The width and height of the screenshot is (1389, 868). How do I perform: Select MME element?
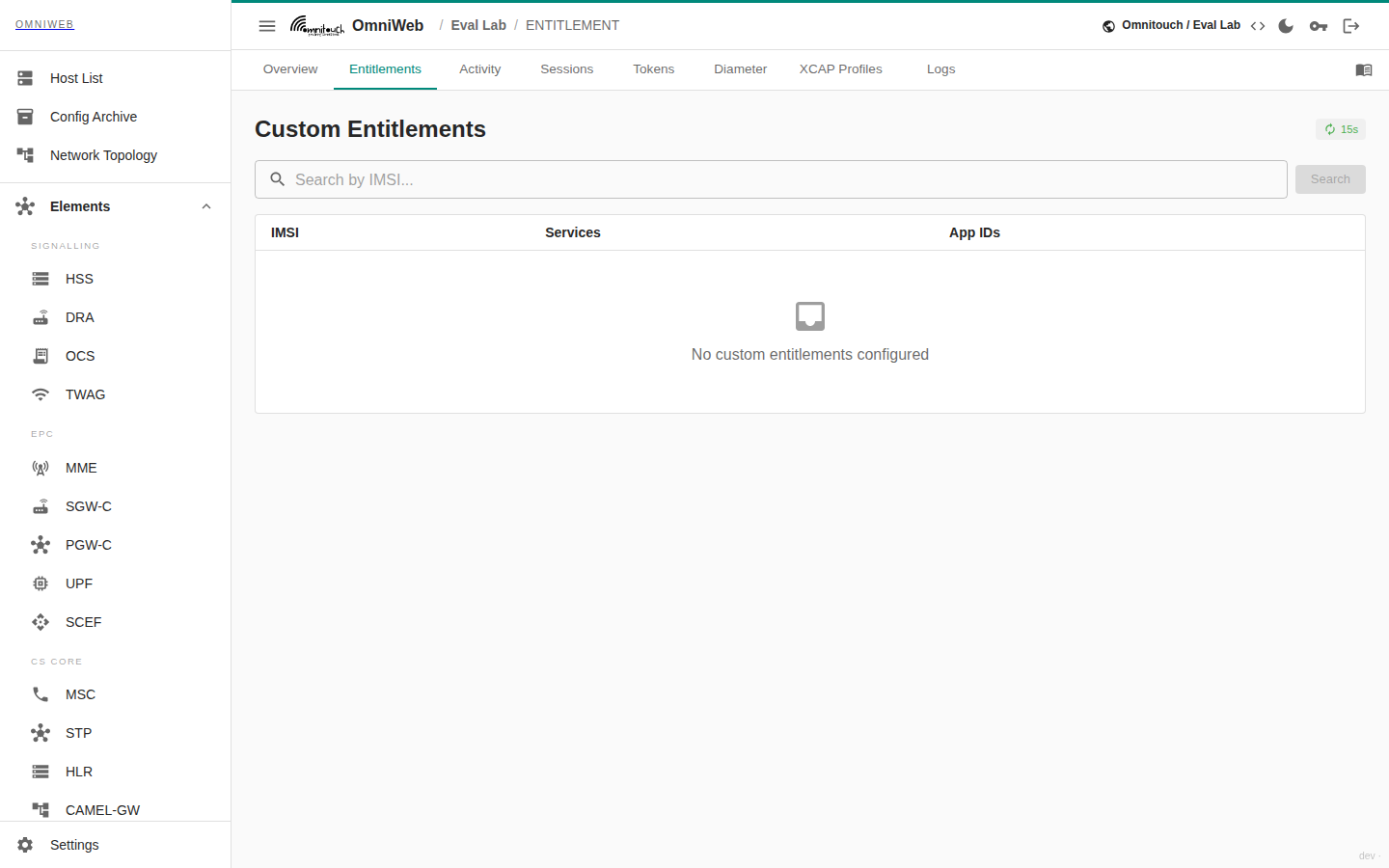tap(116, 468)
